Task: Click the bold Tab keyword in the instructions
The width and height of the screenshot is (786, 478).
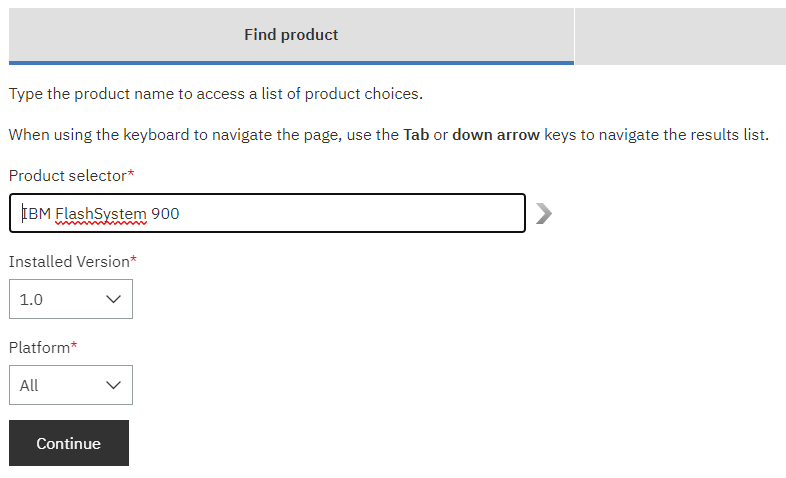Action: 416,135
